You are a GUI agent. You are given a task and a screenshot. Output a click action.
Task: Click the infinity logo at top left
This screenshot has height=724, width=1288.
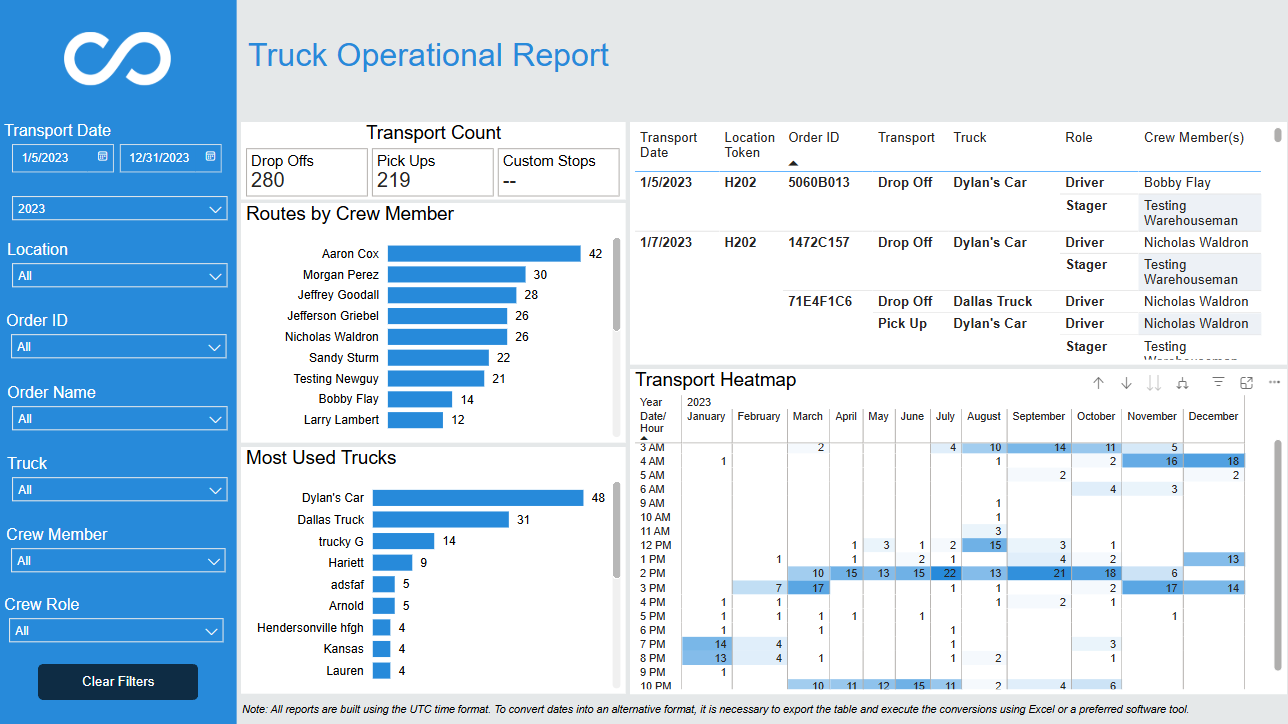(118, 57)
